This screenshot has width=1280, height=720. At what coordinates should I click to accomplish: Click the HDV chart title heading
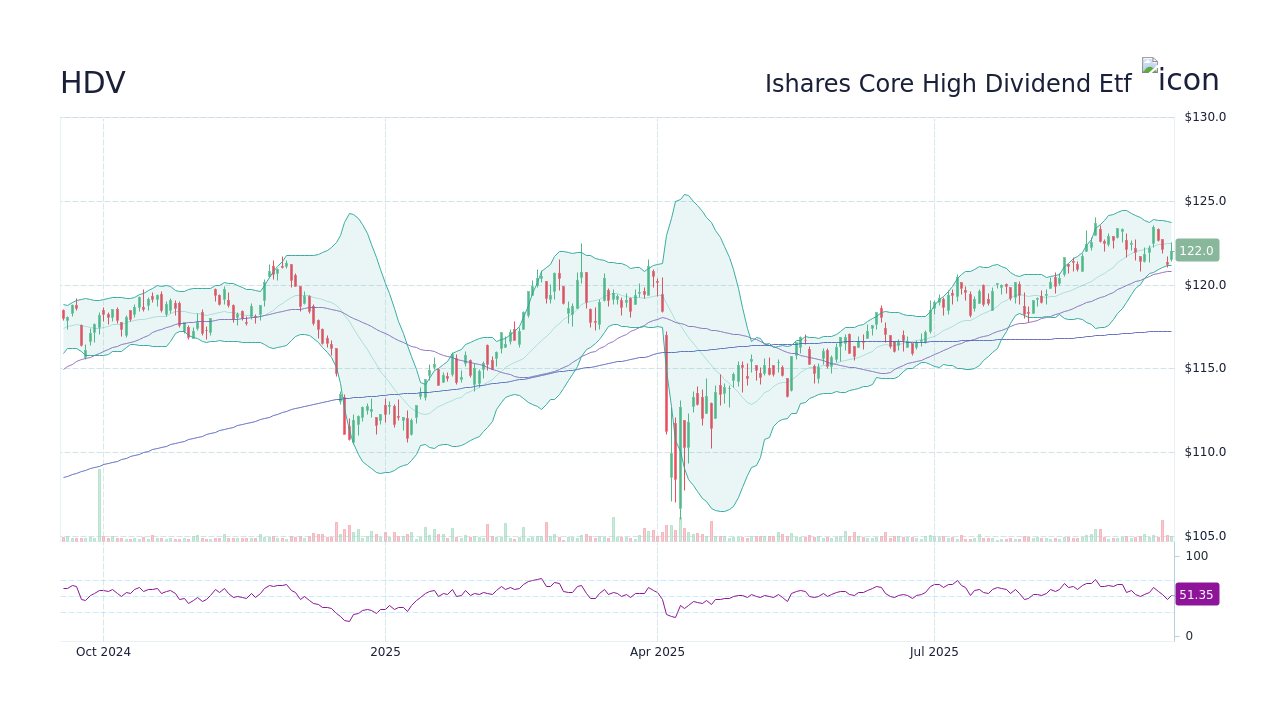click(x=92, y=82)
